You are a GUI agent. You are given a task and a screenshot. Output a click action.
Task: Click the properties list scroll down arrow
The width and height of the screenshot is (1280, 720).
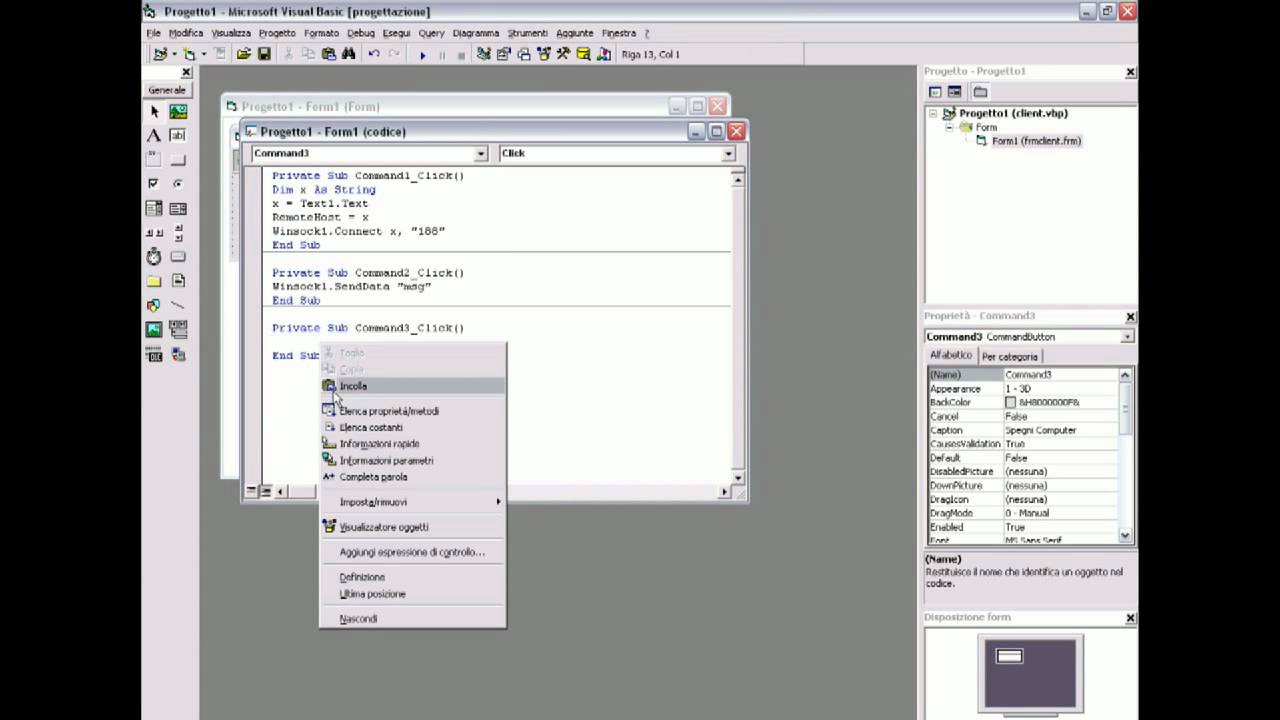point(1125,536)
